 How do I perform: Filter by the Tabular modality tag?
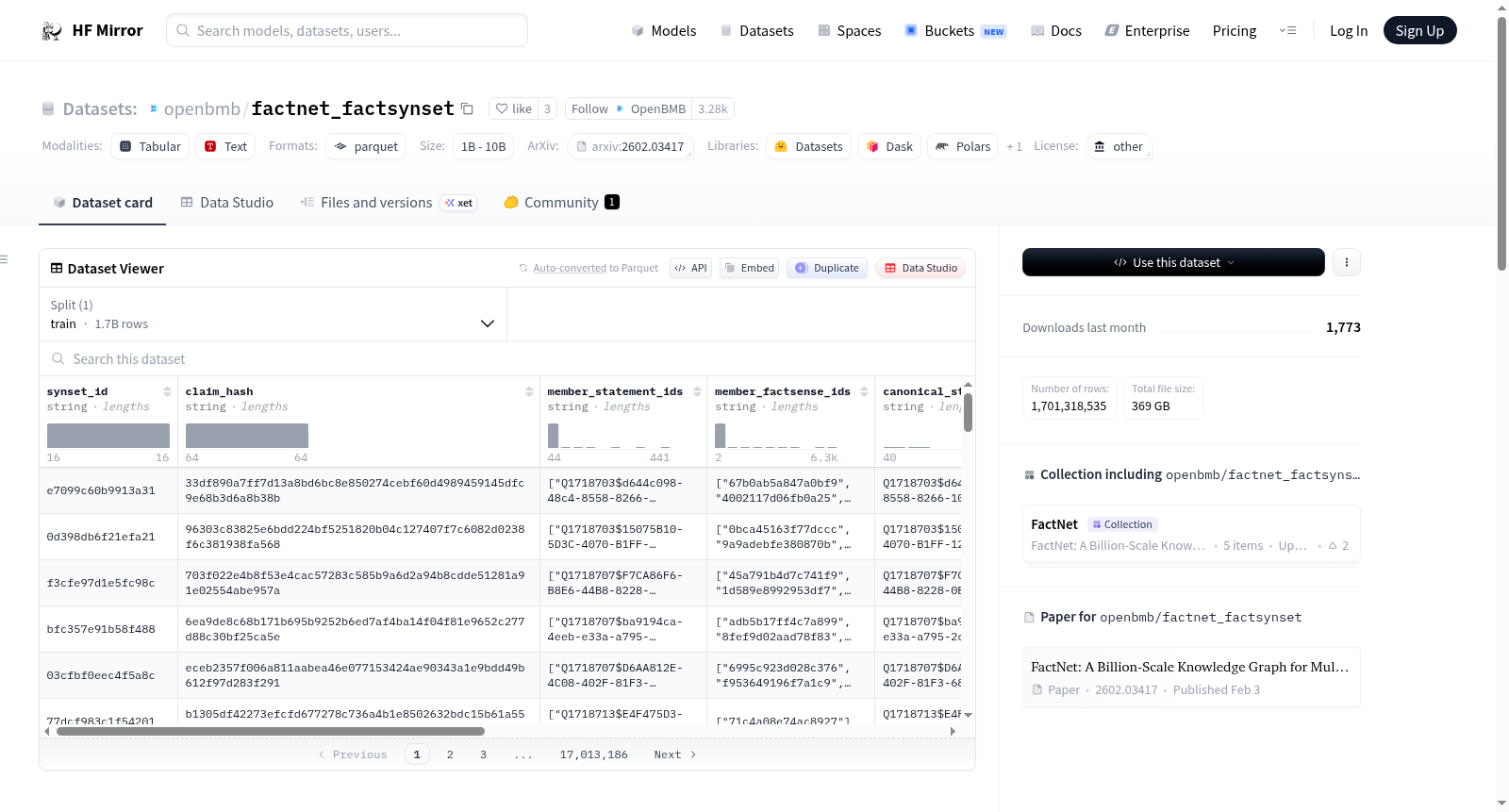[150, 146]
